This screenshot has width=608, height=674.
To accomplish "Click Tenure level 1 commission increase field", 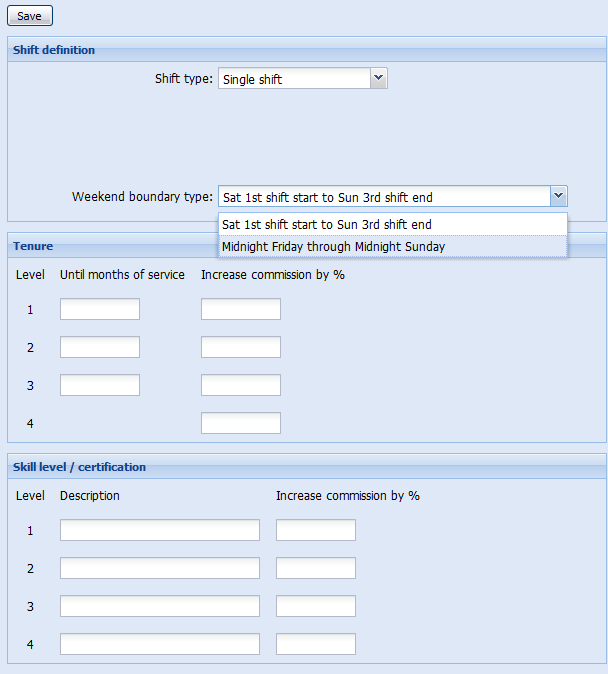I will coord(241,309).
